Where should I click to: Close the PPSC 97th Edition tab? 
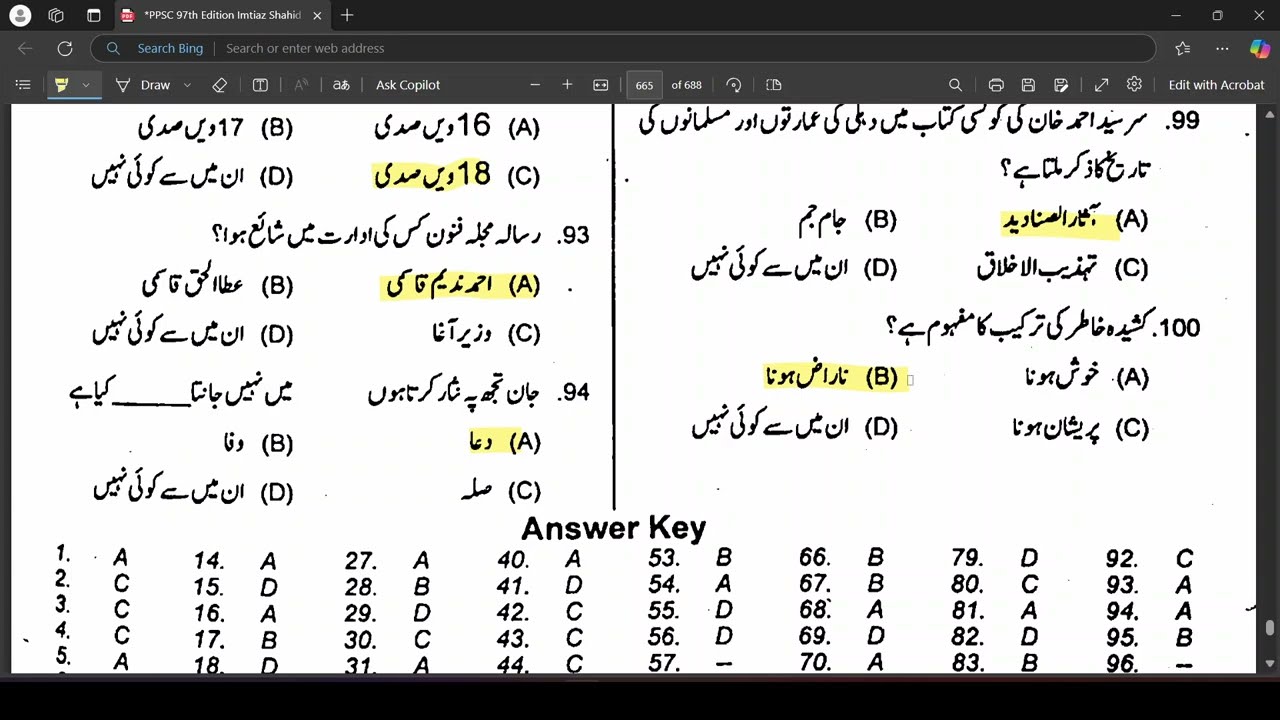tap(315, 15)
